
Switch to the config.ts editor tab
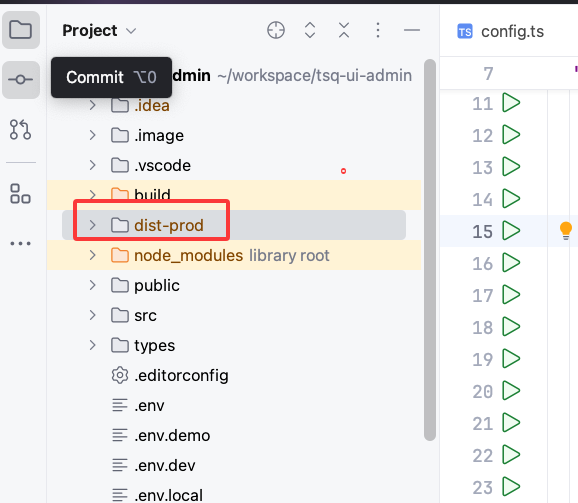pos(501,32)
